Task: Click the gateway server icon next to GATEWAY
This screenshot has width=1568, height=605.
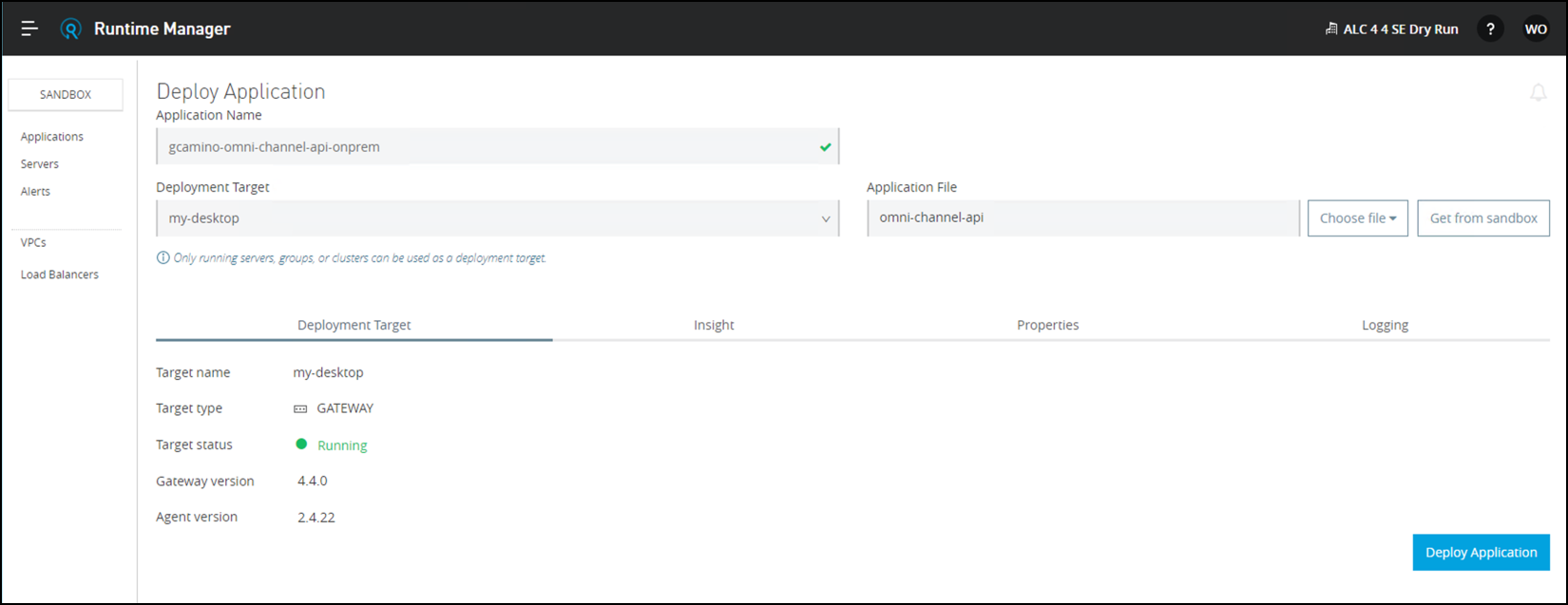Action: [x=300, y=409]
